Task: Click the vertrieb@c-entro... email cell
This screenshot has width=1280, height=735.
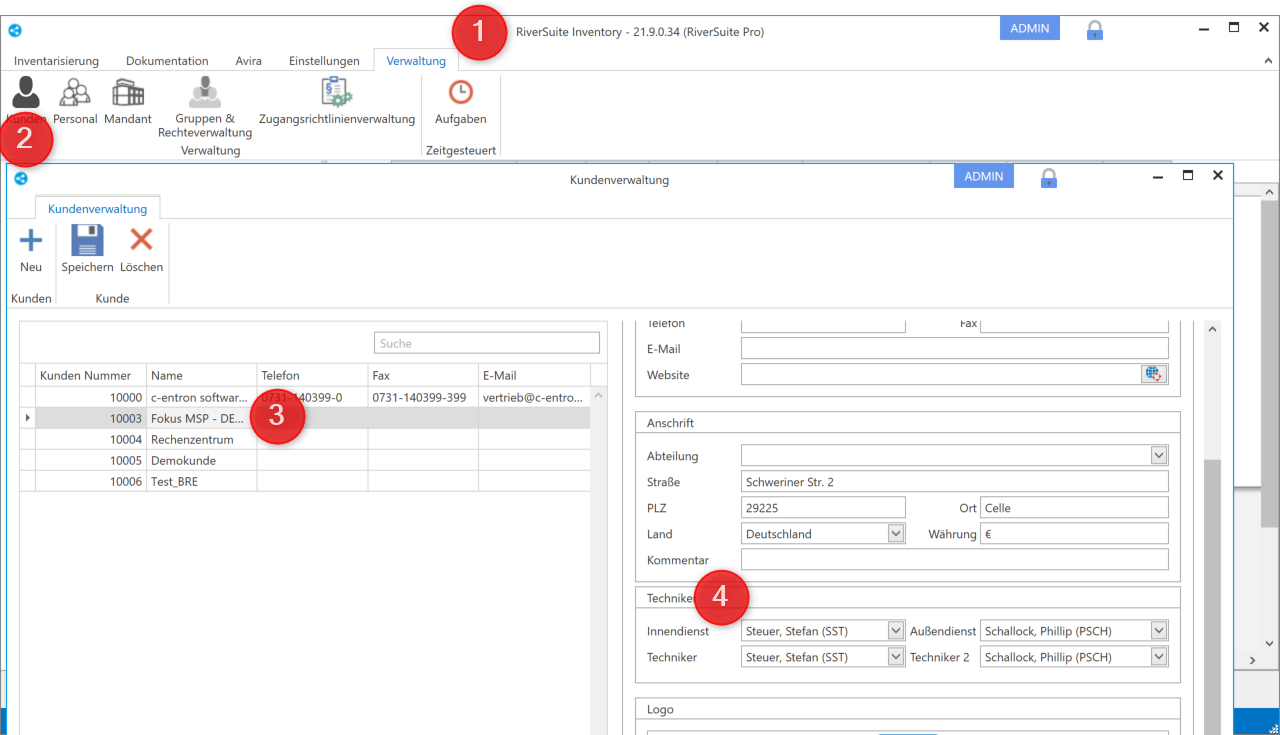Action: click(x=534, y=397)
